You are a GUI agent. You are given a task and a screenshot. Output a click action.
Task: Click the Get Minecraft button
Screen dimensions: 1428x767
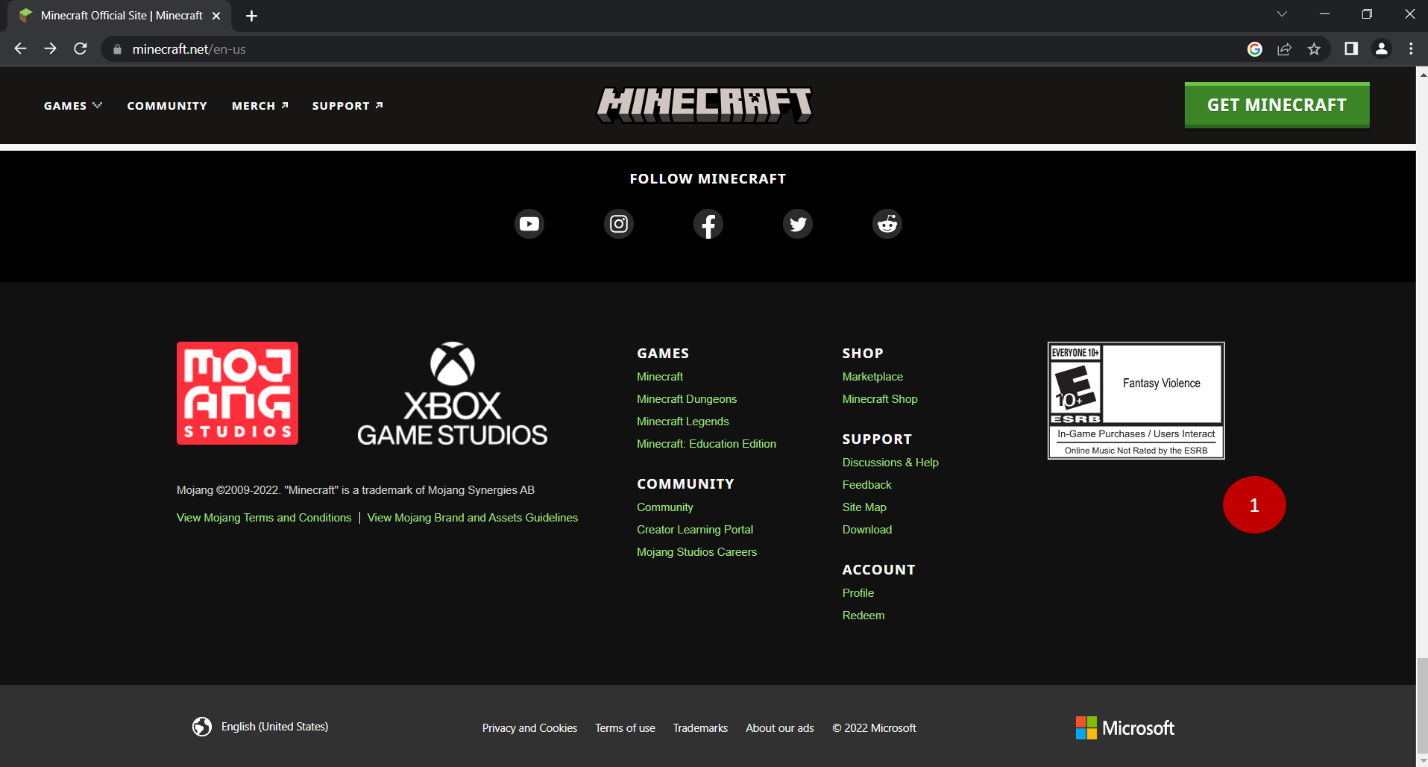[x=1277, y=105]
